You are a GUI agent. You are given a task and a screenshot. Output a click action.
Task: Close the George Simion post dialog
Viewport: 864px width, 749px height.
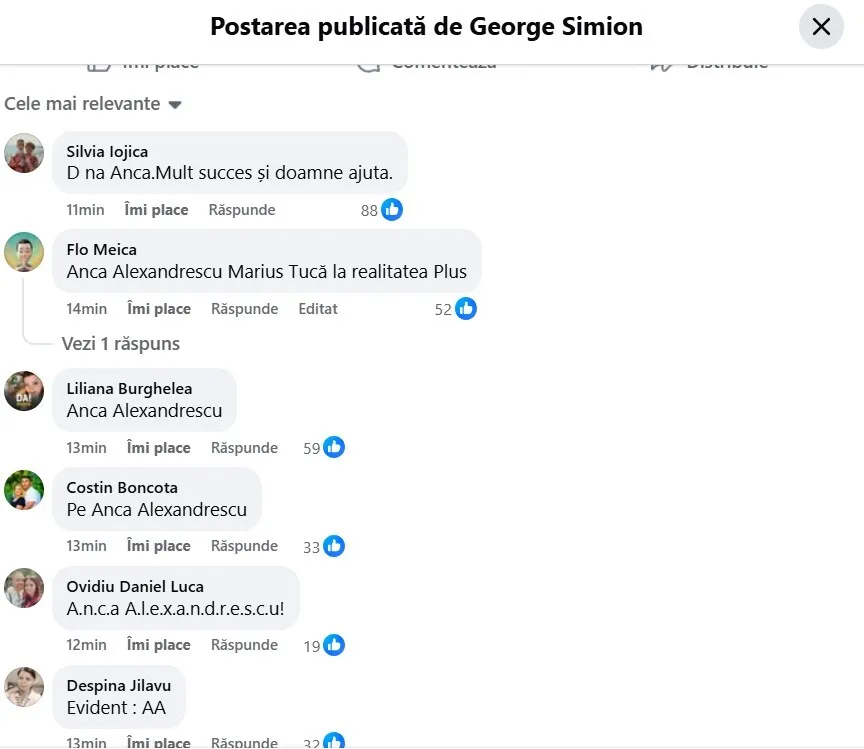[x=821, y=27]
